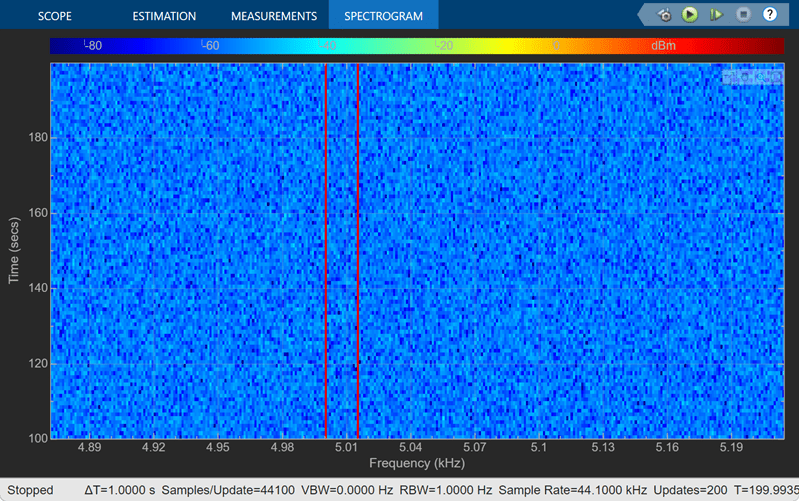The height and width of the screenshot is (501, 800).
Task: Click the dBm color scale bar
Action: coord(417,45)
